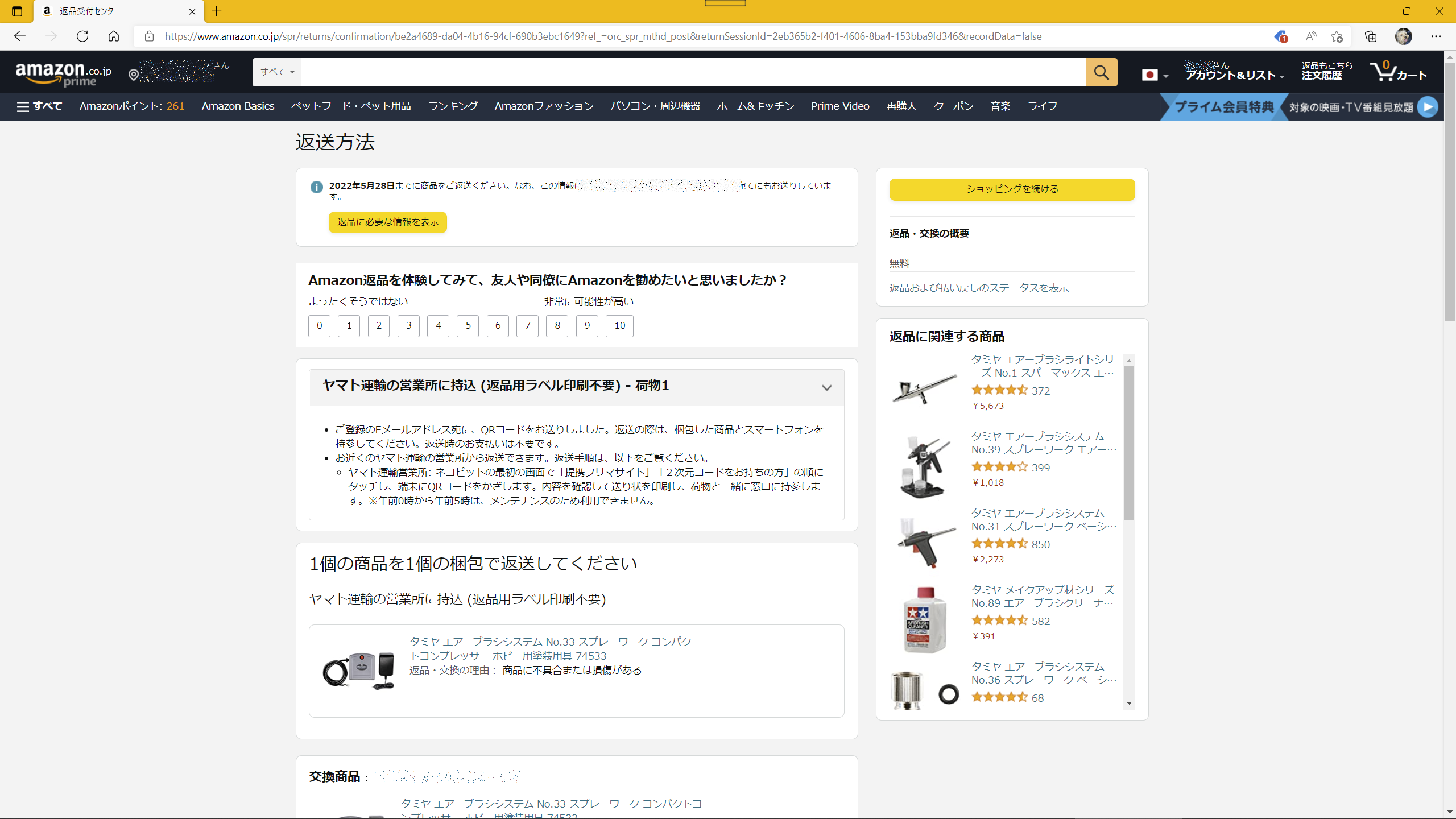This screenshot has width=1456, height=819.
Task: Open 注文履歴 returns and orders link
Action: pos(1327,71)
